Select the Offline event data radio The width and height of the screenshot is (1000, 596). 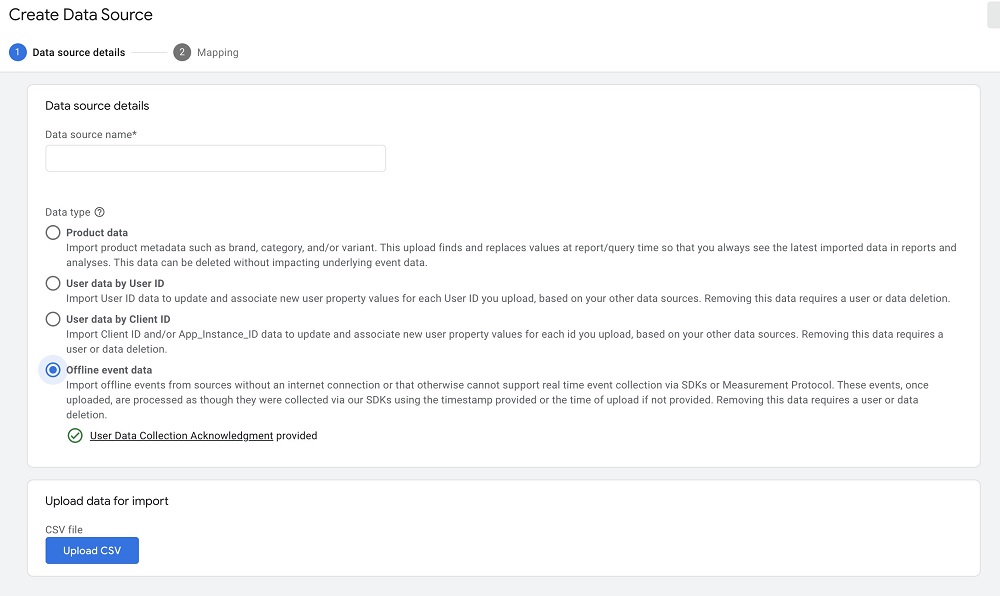click(53, 370)
